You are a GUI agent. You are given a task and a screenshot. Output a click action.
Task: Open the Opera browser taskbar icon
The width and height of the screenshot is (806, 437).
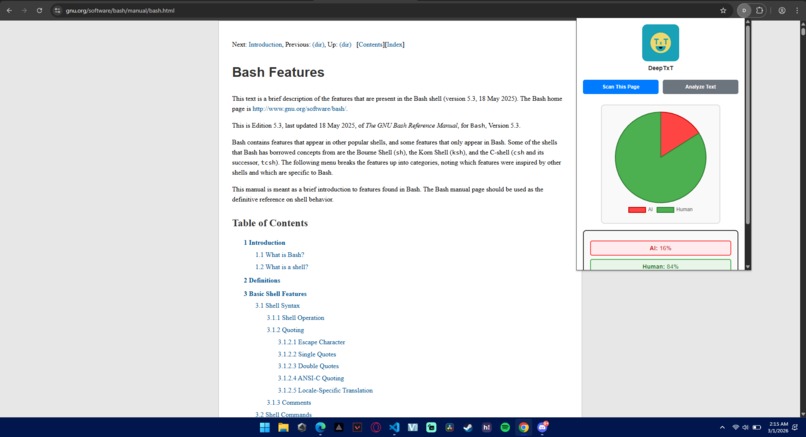click(x=376, y=427)
